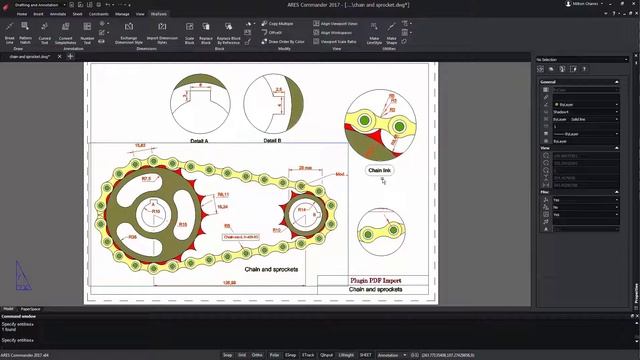The image size is (640, 360).
Task: Click Align Viewport Views
Action: [x=336, y=24]
